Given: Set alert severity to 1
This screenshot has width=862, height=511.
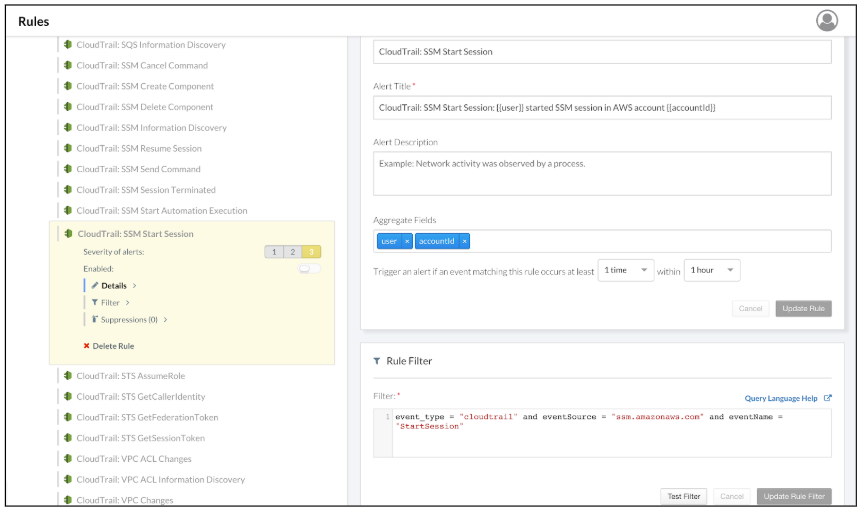Looking at the screenshot, I should (x=274, y=252).
